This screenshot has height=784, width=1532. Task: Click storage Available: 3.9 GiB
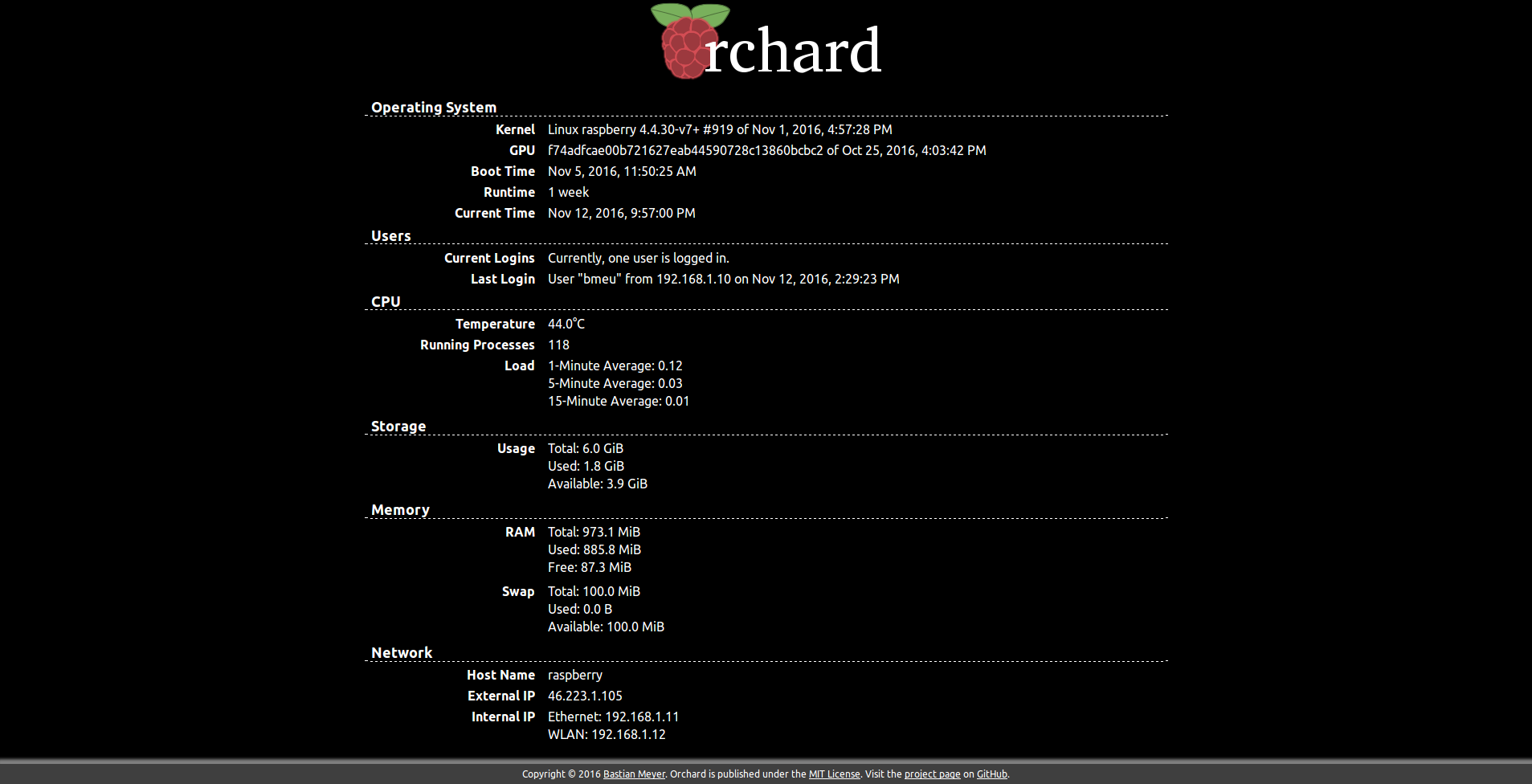598,484
